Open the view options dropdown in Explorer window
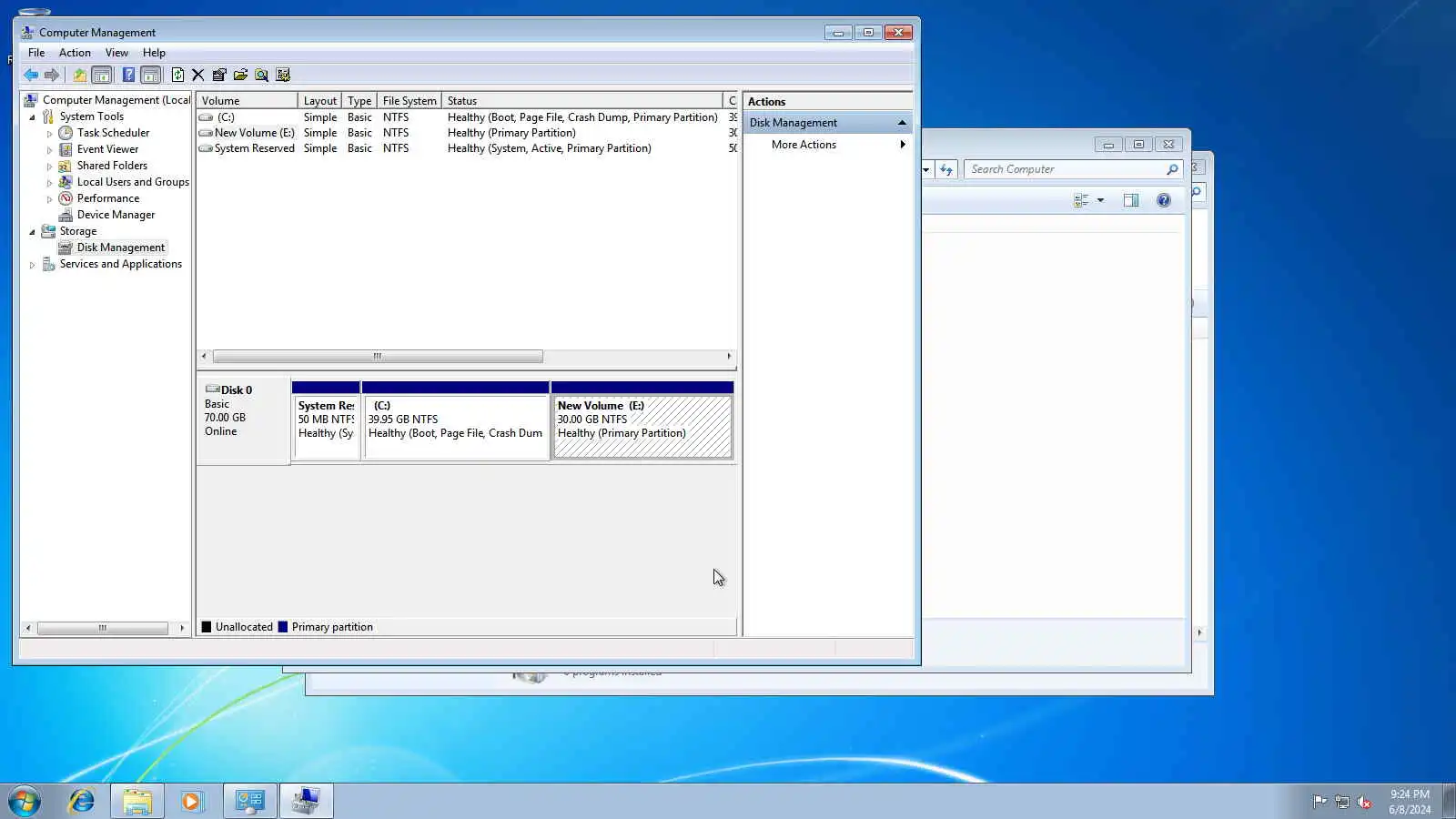 pos(1100,200)
